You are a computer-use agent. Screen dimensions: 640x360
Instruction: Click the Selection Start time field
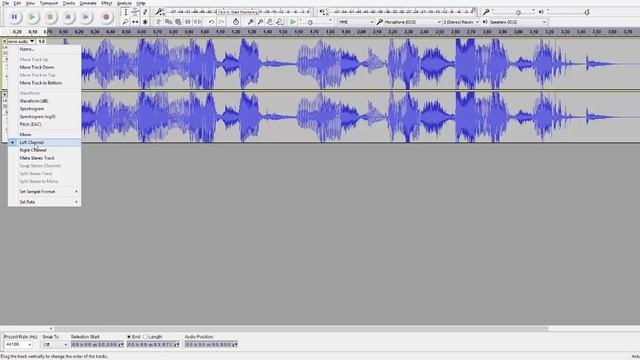coord(97,344)
